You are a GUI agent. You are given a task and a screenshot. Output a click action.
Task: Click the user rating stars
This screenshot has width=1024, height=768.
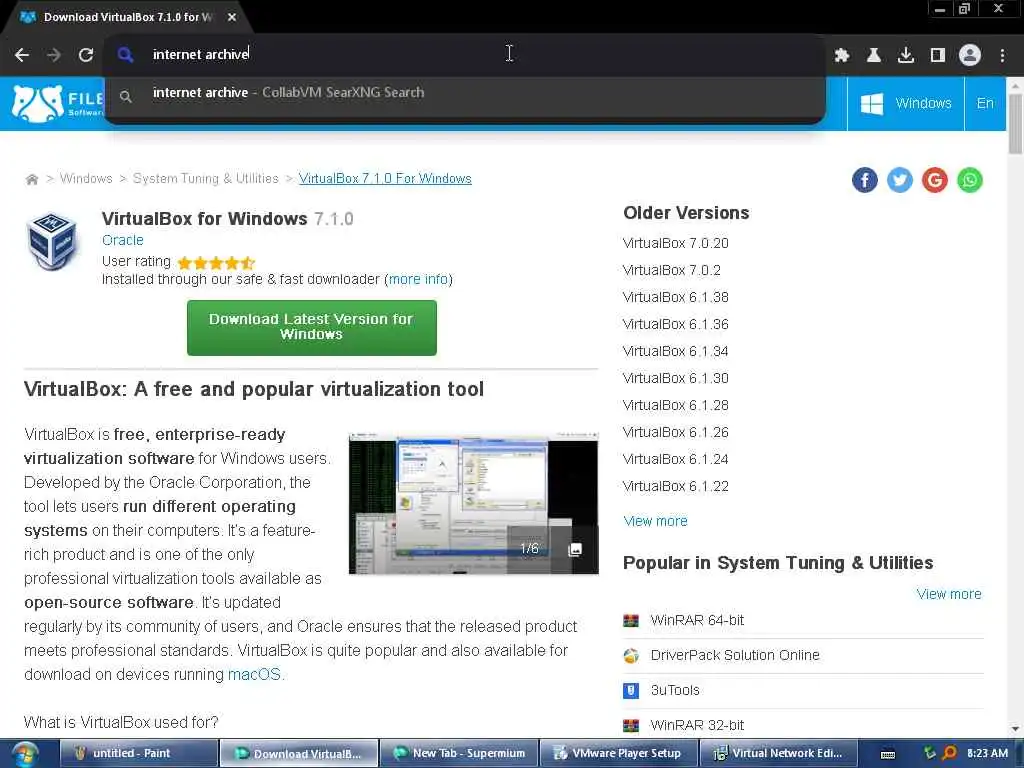coord(216,263)
